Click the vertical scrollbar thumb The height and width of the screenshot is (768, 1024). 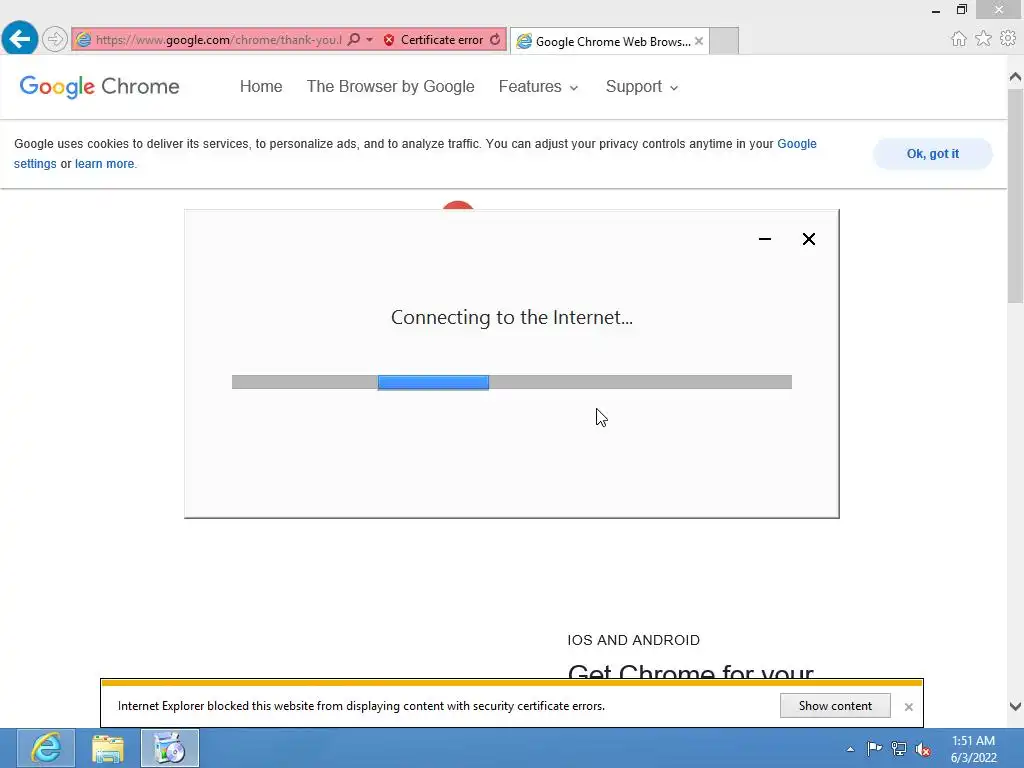[x=1015, y=196]
